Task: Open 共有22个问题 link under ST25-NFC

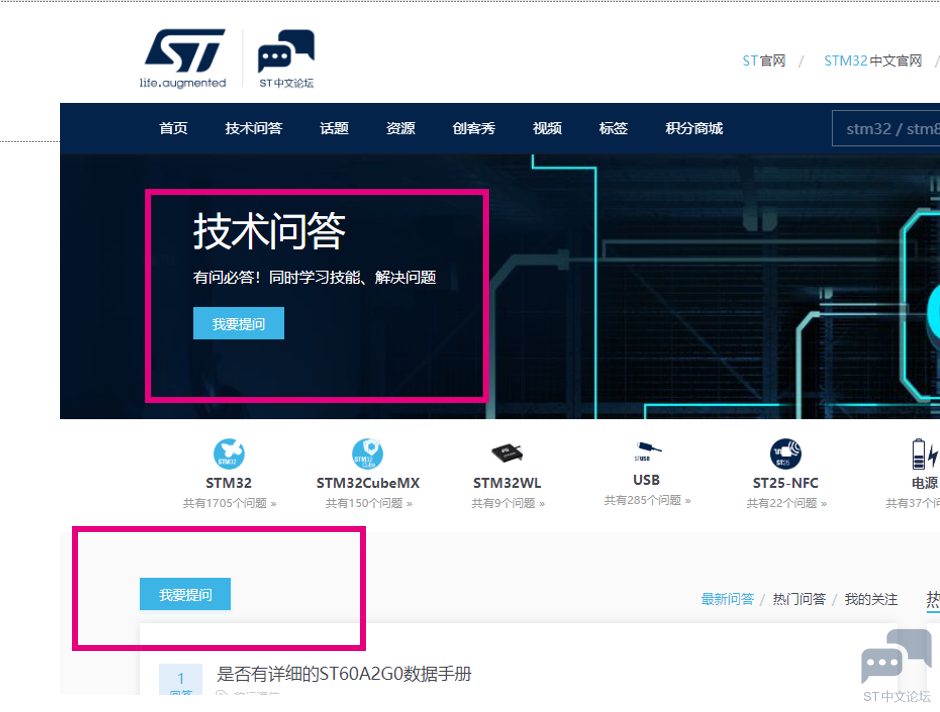Action: point(786,503)
